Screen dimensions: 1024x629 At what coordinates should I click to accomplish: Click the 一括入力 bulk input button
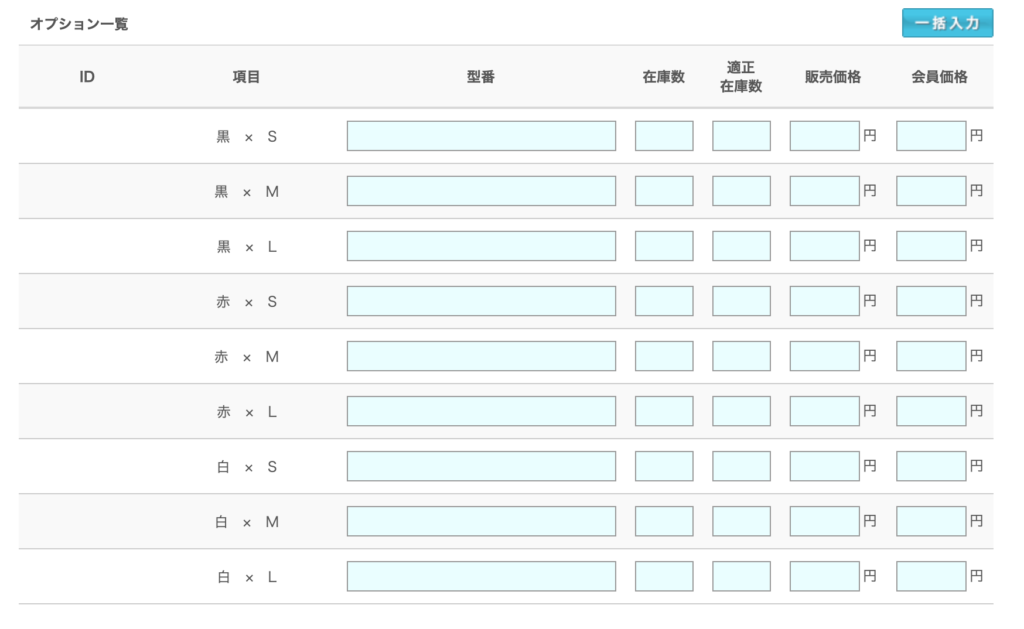947,23
